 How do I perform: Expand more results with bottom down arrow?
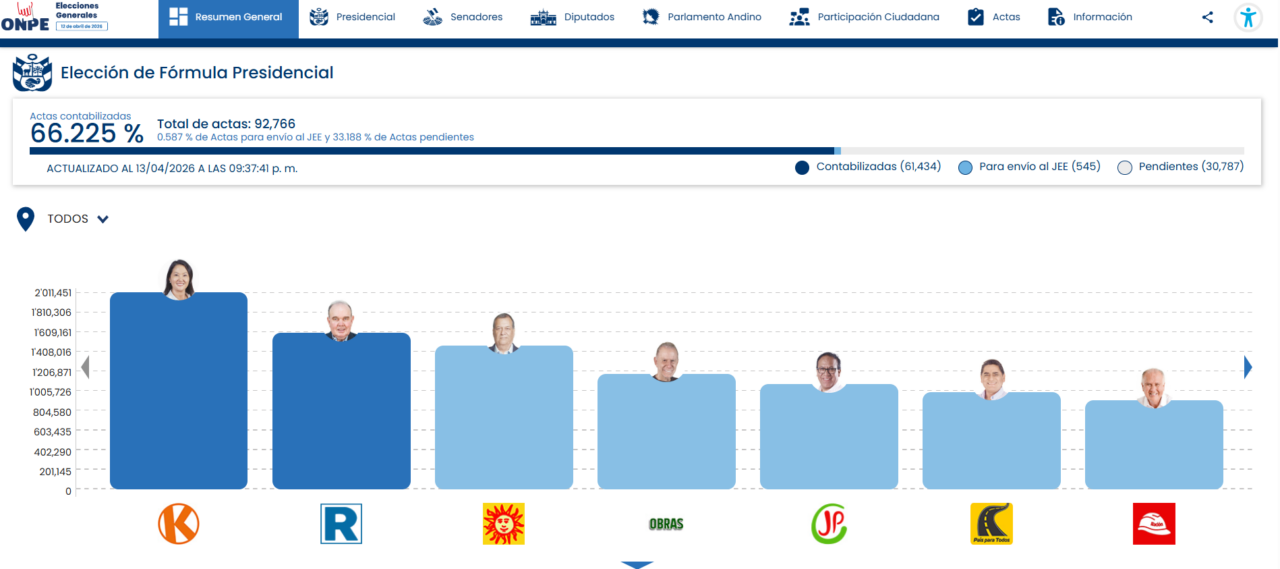pos(637,564)
